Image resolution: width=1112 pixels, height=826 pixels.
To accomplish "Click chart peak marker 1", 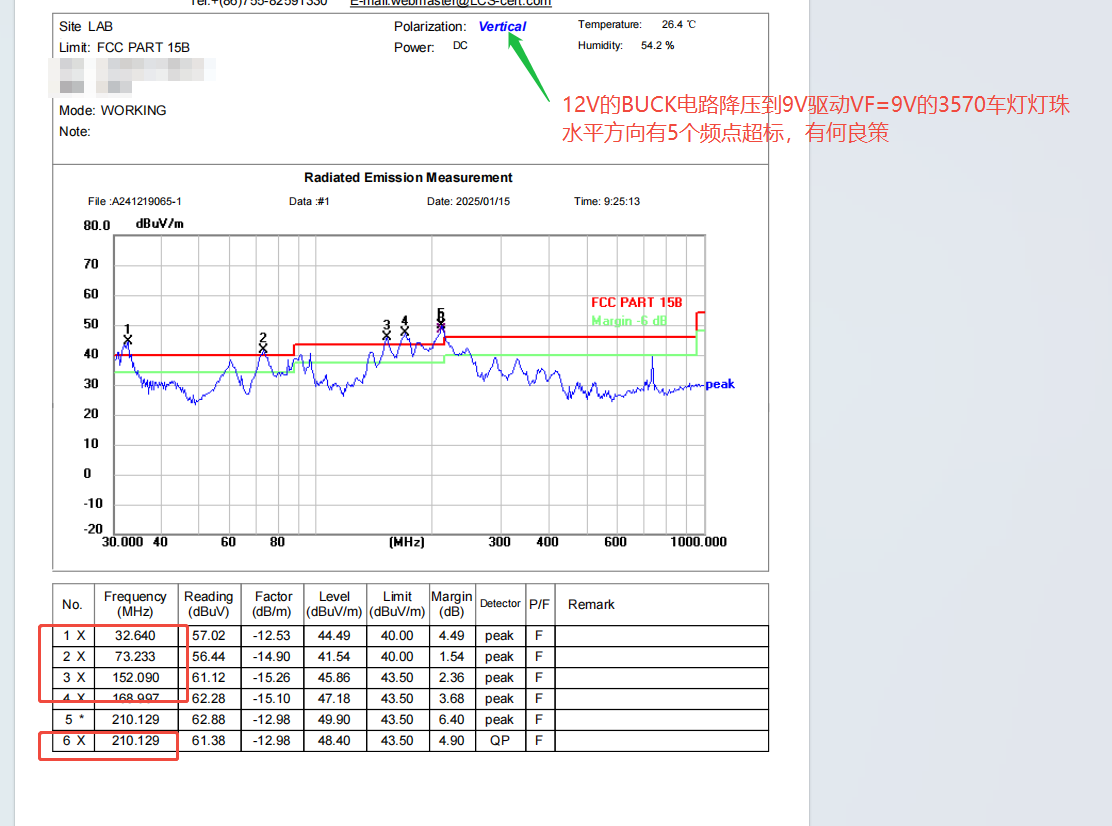I will [x=128, y=340].
